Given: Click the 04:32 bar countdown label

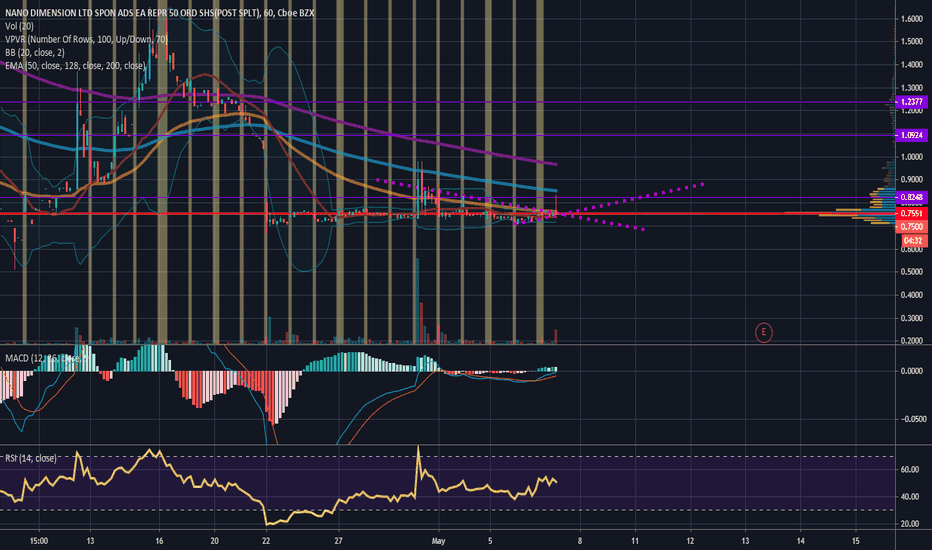Looking at the screenshot, I should point(913,240).
